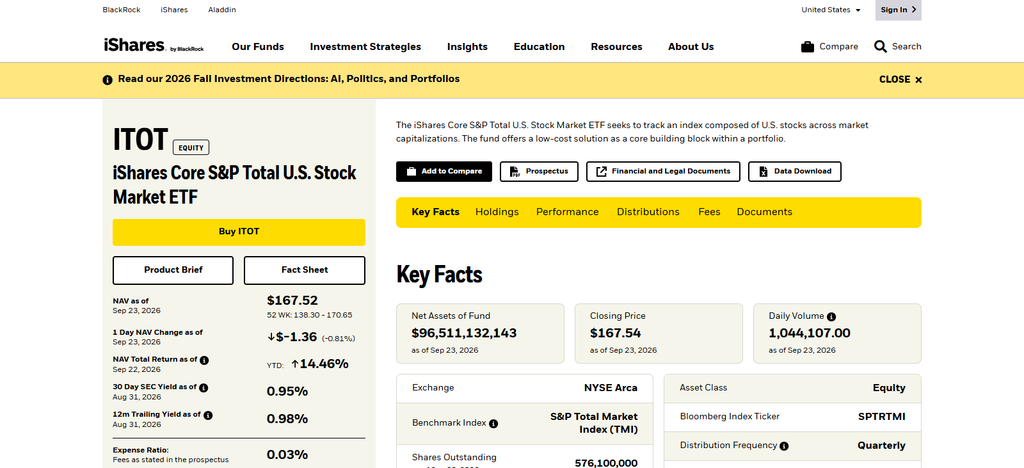Close the Fall Investment Directions banner
Image resolution: width=1024 pixels, height=468 pixels.
point(900,80)
